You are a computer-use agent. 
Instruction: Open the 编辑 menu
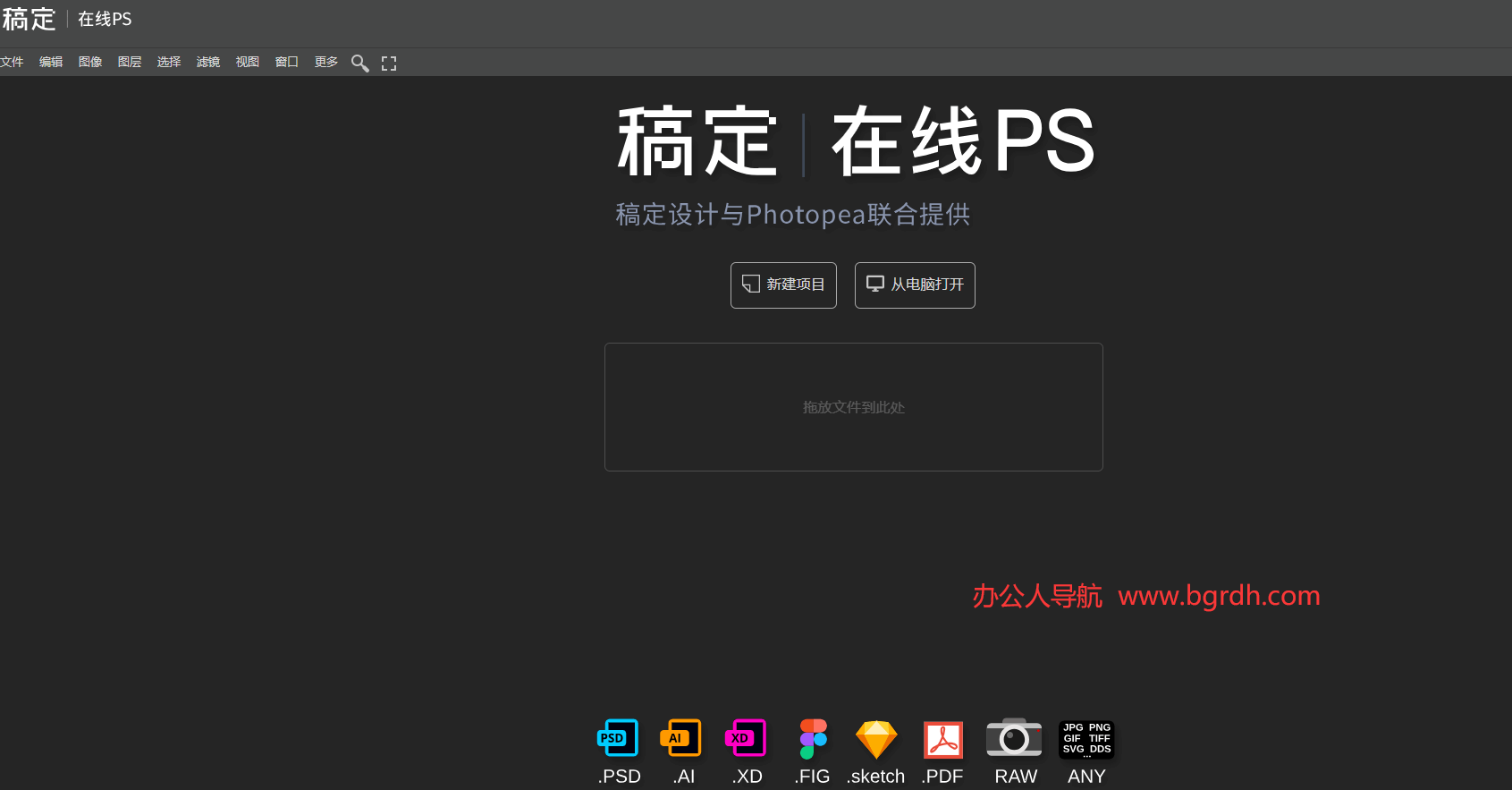(51, 62)
